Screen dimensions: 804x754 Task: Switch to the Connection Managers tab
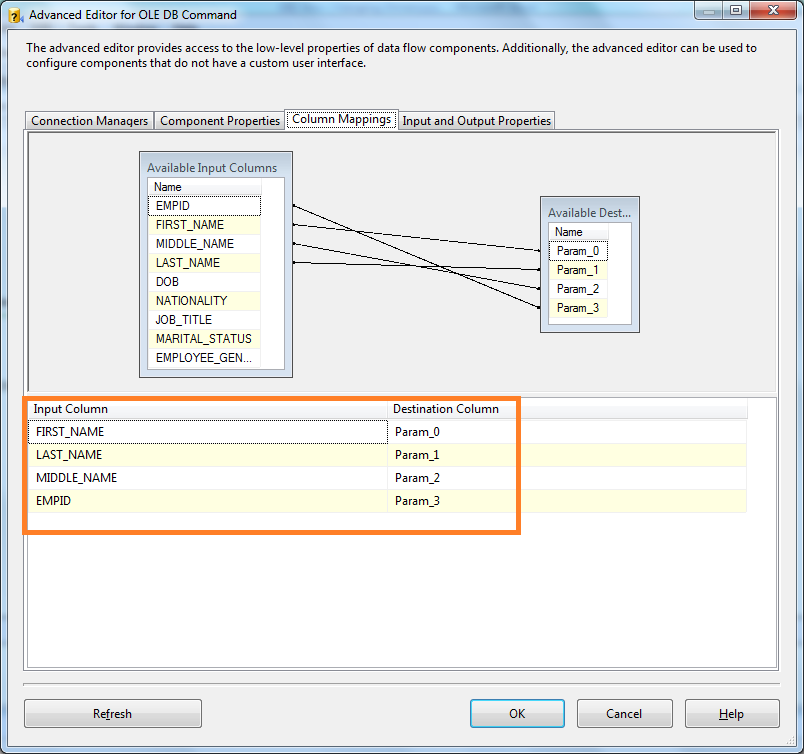tap(88, 120)
